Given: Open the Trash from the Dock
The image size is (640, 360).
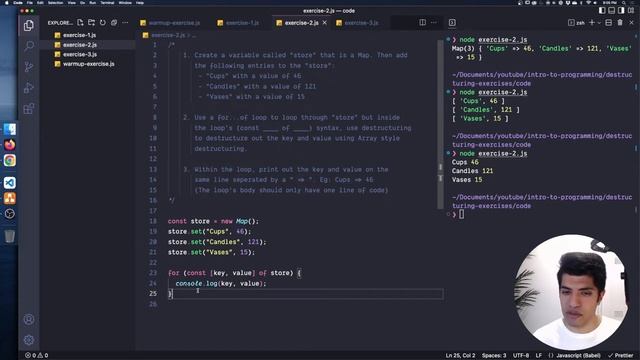Looking at the screenshot, I should [9, 236].
